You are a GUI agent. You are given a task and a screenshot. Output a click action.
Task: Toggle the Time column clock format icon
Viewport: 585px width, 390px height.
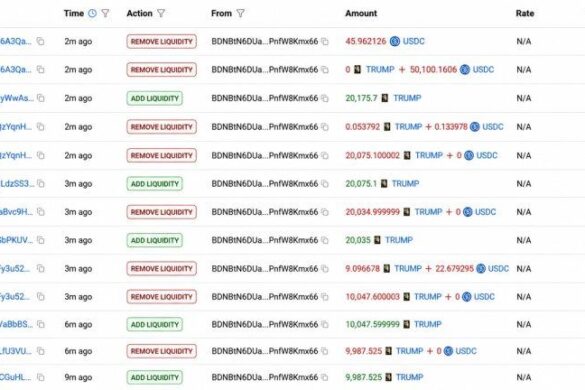click(92, 13)
